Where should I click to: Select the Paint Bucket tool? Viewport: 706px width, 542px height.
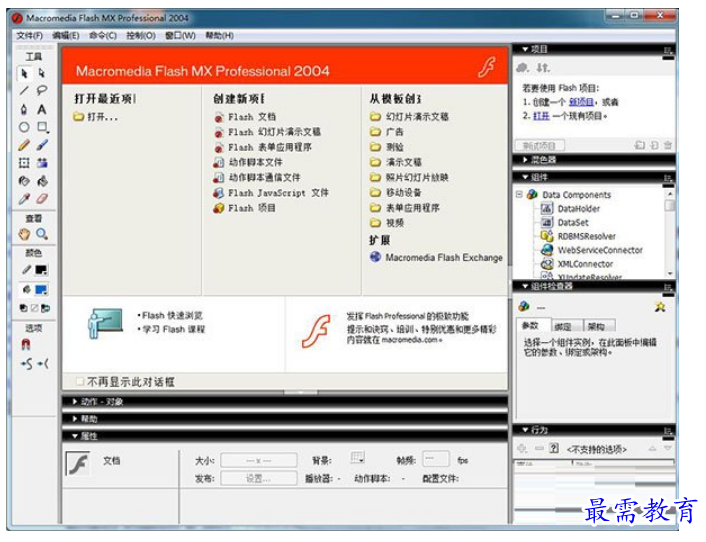42,181
